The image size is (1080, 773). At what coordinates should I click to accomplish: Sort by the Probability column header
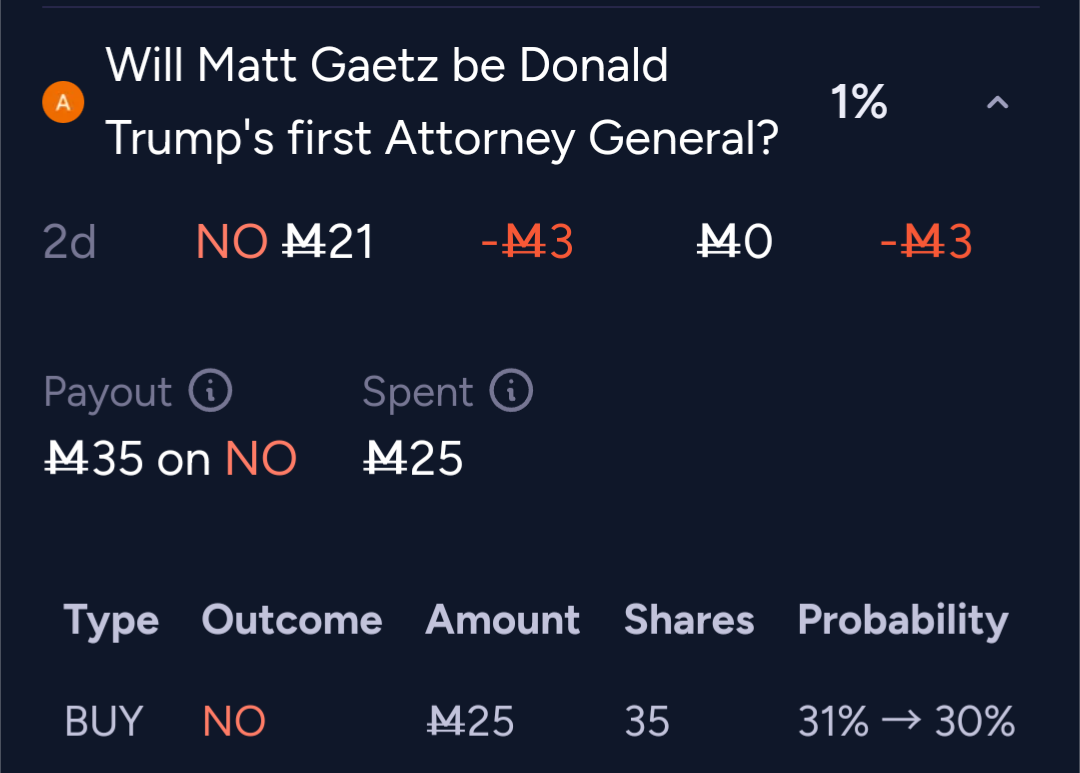pyautogui.click(x=903, y=620)
